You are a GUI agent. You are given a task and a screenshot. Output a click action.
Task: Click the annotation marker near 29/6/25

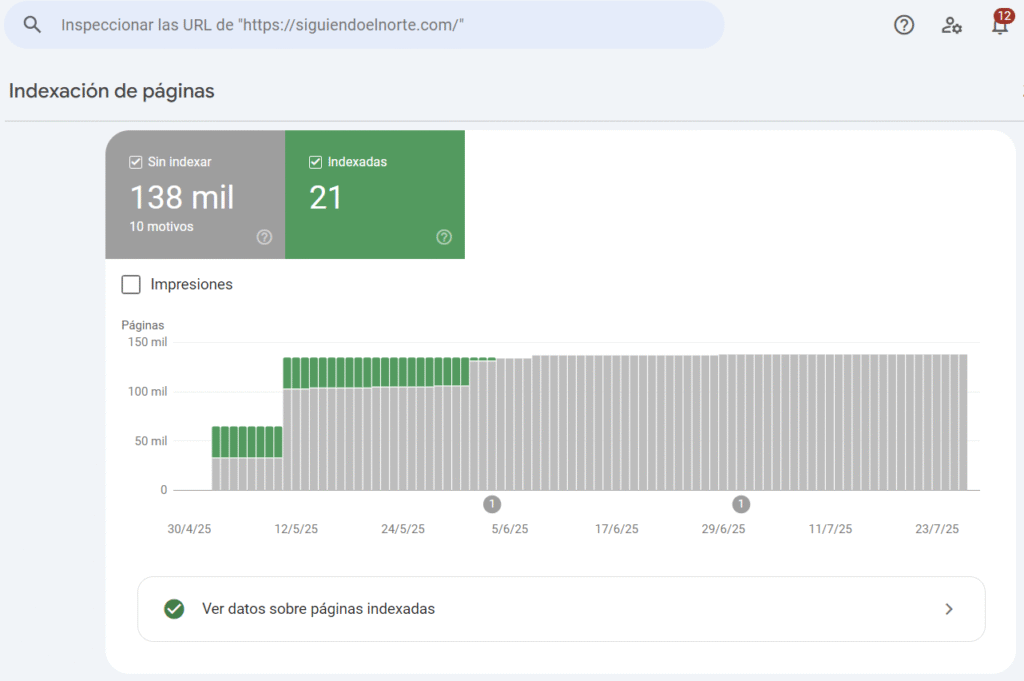741,503
